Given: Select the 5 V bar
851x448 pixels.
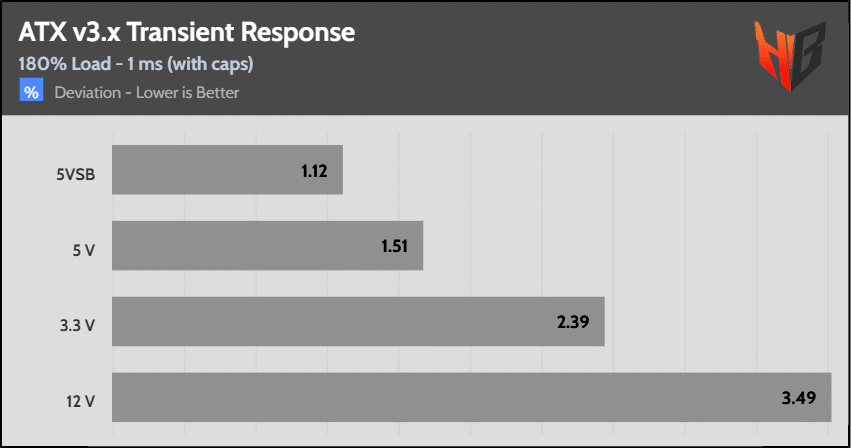Looking at the screenshot, I should [268, 245].
